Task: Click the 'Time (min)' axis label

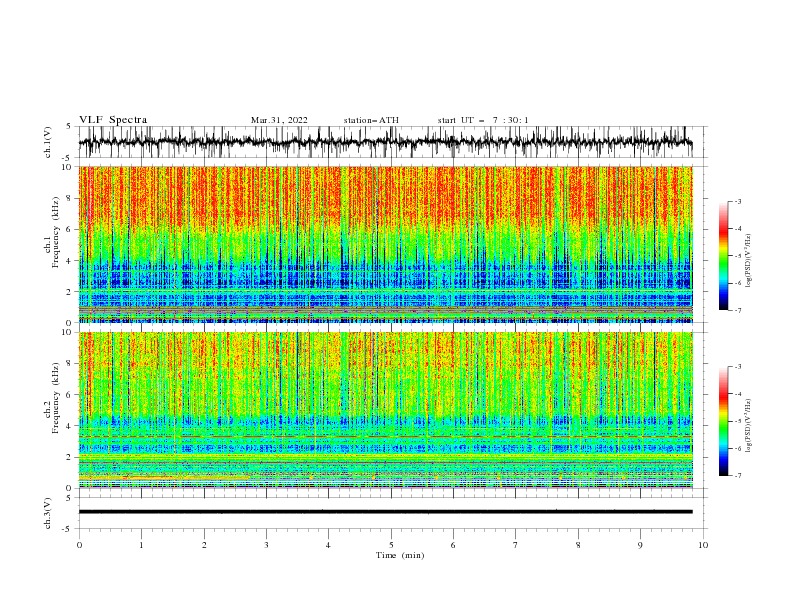Action: 400,555
